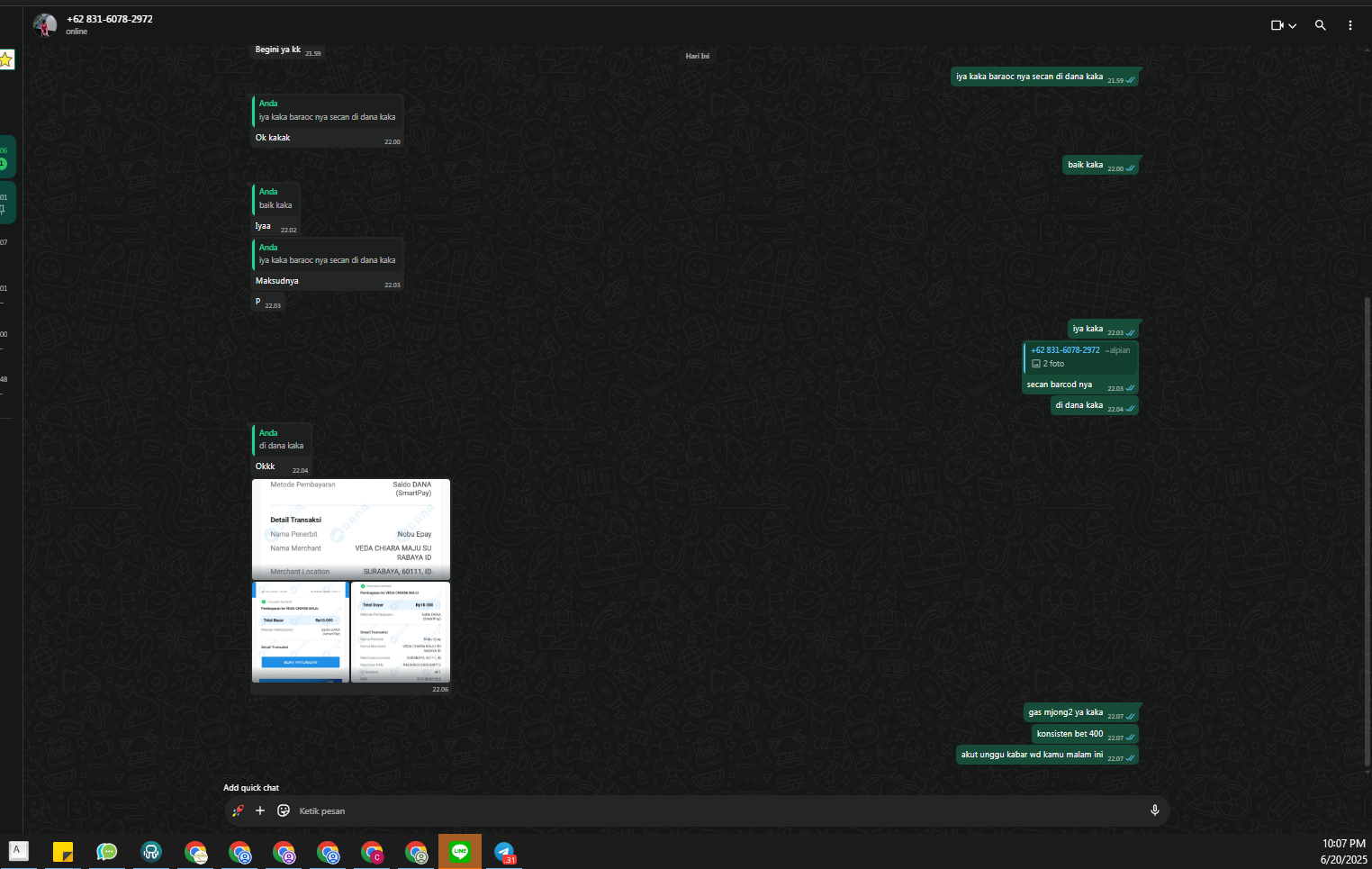Open the quoted 2 foto reply
The width and height of the screenshot is (1372, 869).
(x=1080, y=358)
